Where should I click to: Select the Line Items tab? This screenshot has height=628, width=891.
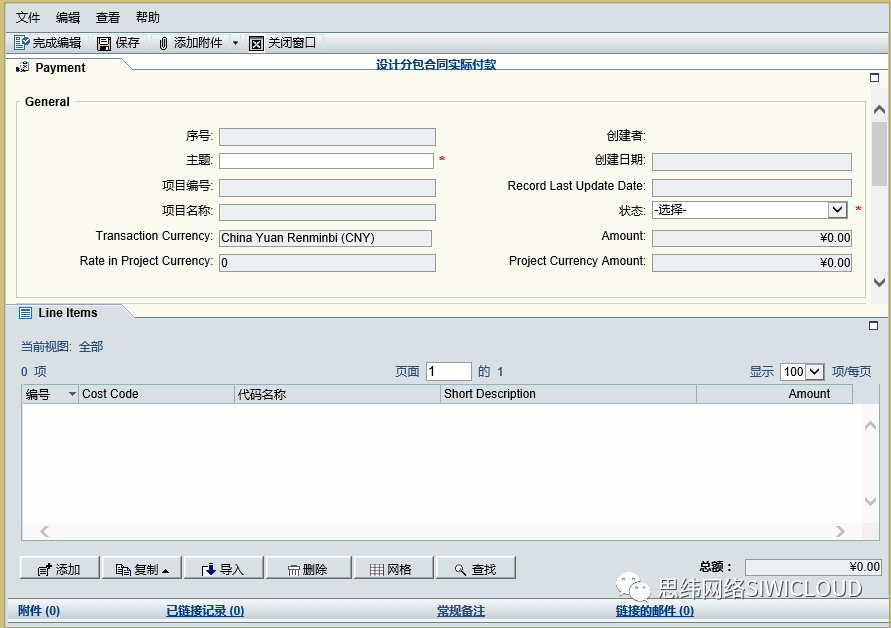coord(68,313)
